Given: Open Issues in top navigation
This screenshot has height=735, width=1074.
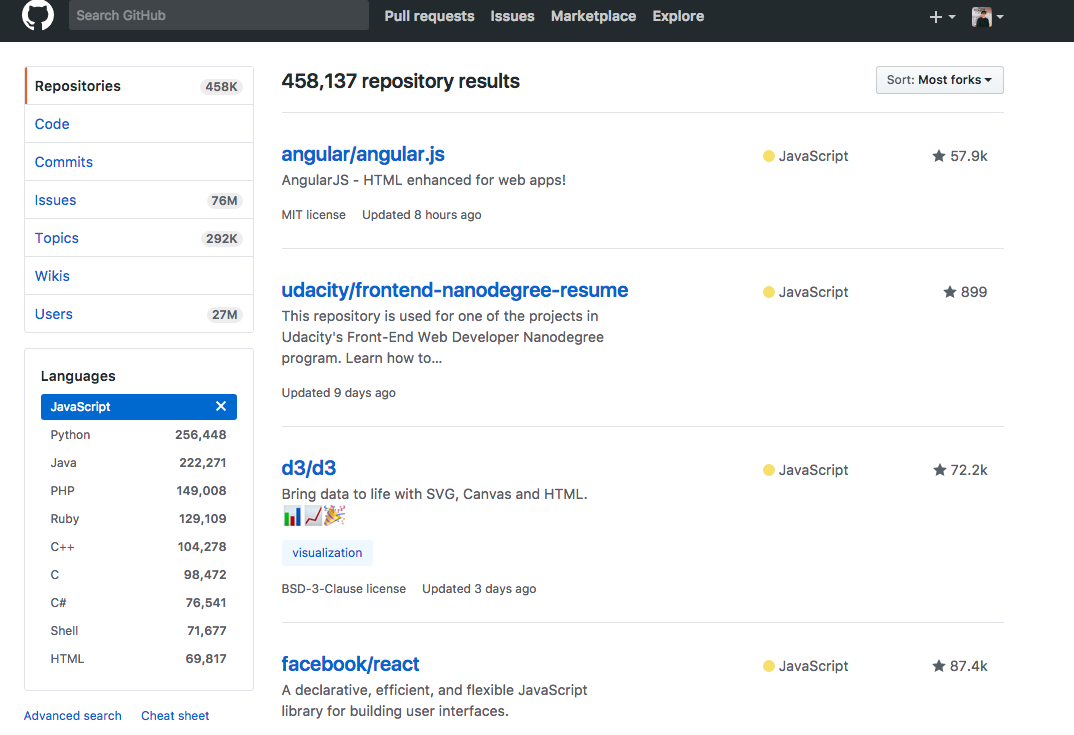Looking at the screenshot, I should pos(512,16).
